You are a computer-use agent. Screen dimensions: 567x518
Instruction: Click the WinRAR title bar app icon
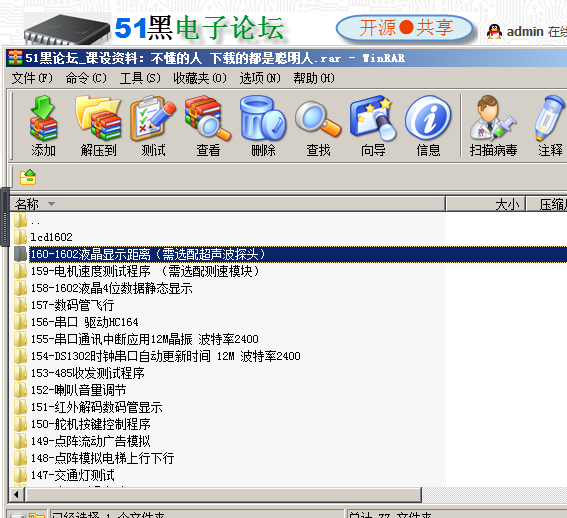pyautogui.click(x=15, y=58)
